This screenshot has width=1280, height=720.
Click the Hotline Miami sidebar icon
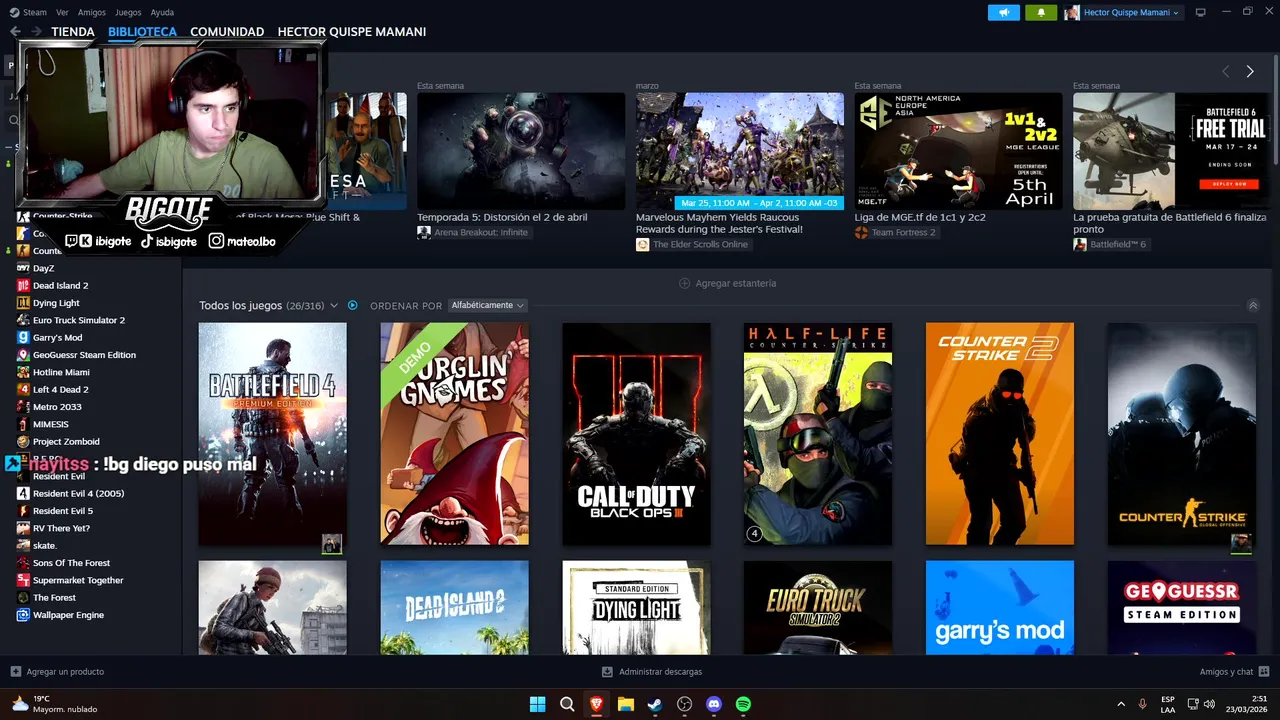pos(23,372)
